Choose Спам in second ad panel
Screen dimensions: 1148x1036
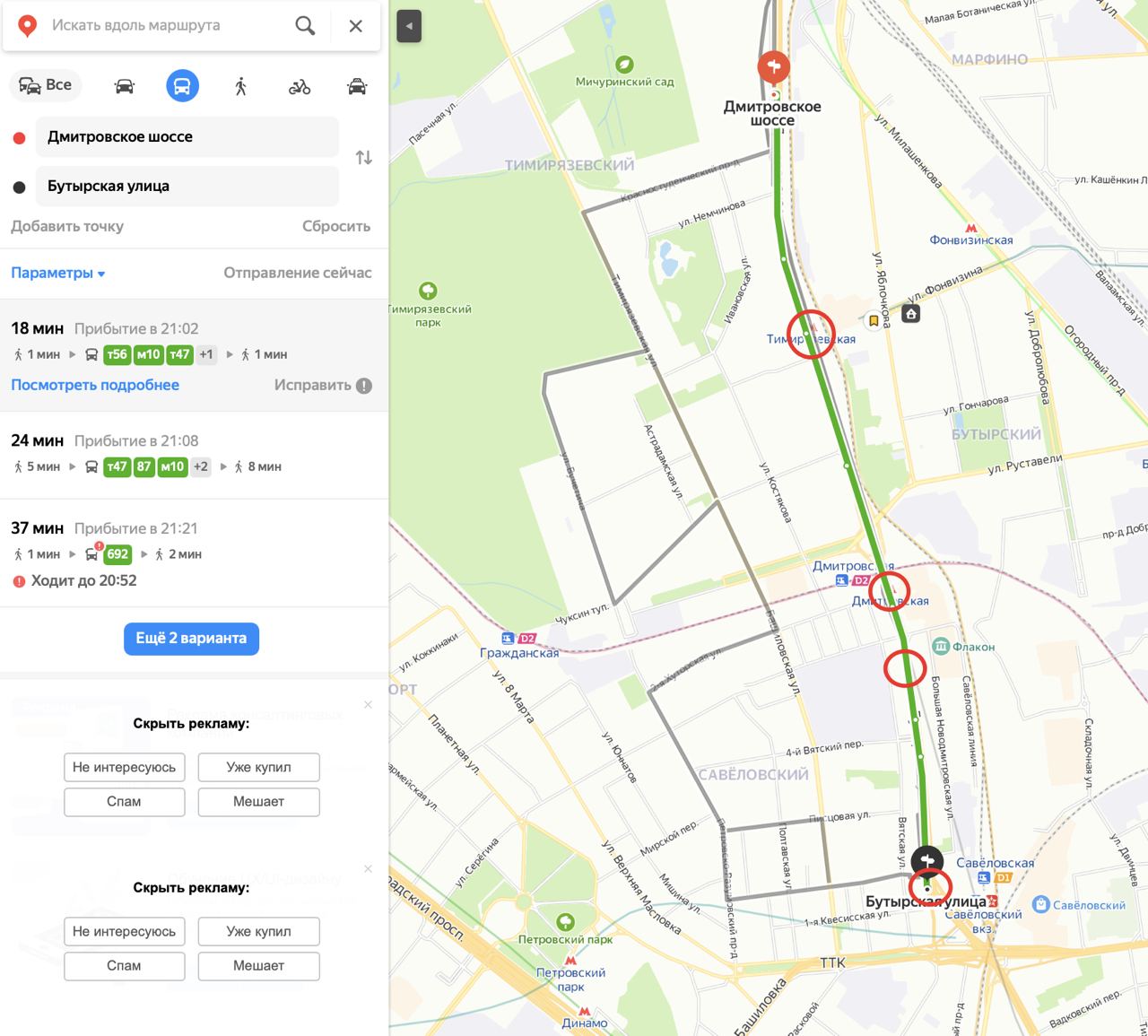click(124, 965)
